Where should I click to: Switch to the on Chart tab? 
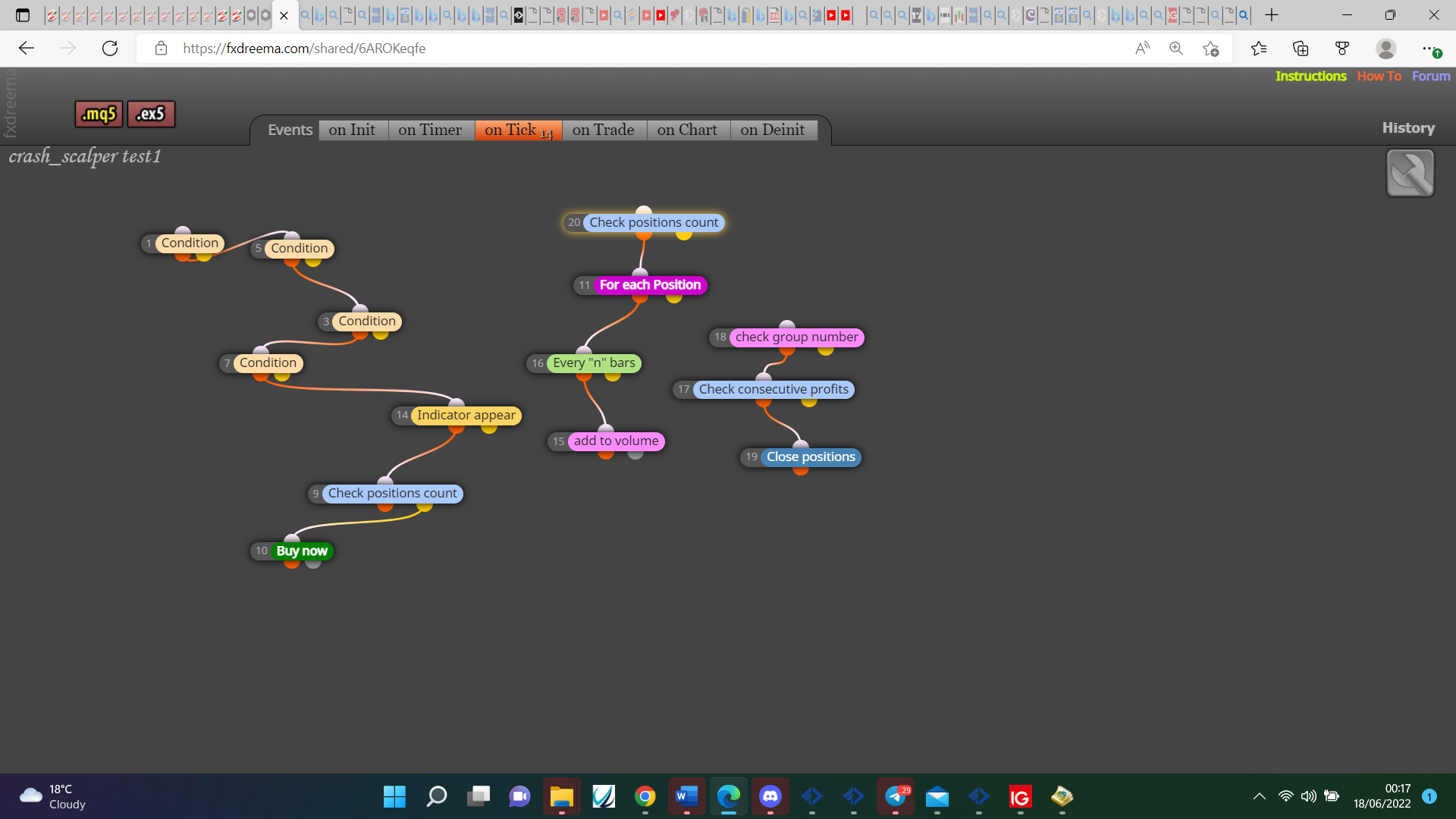687,130
